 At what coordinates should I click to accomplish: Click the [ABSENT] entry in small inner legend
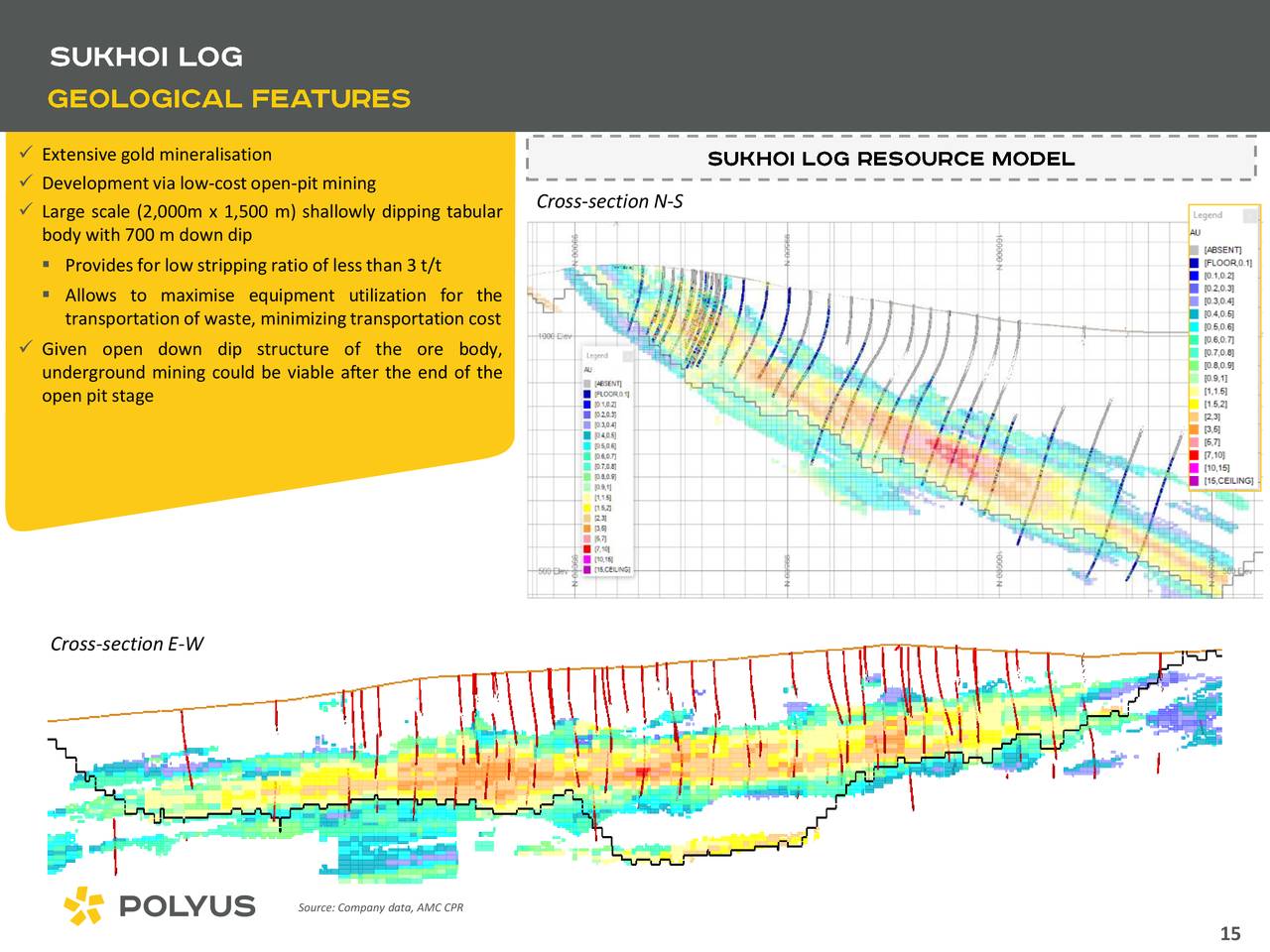tap(603, 384)
